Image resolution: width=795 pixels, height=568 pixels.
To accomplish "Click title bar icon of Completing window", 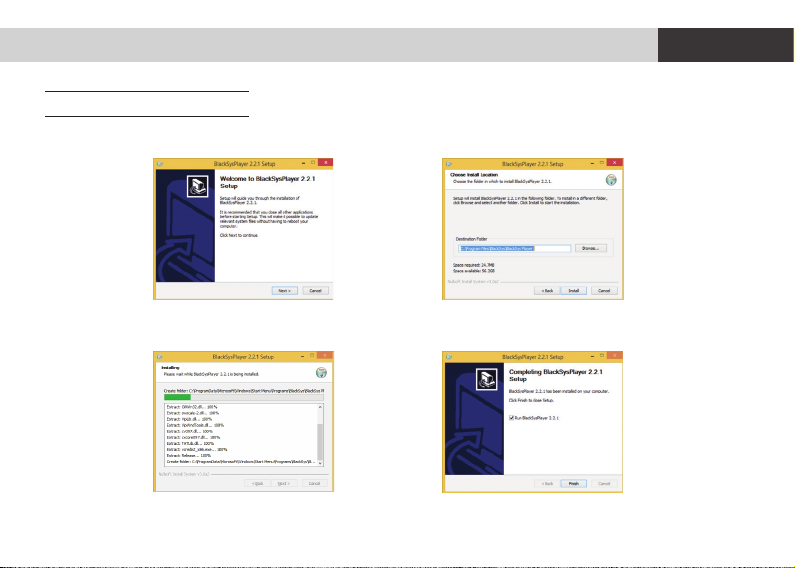I will pyautogui.click(x=449, y=357).
